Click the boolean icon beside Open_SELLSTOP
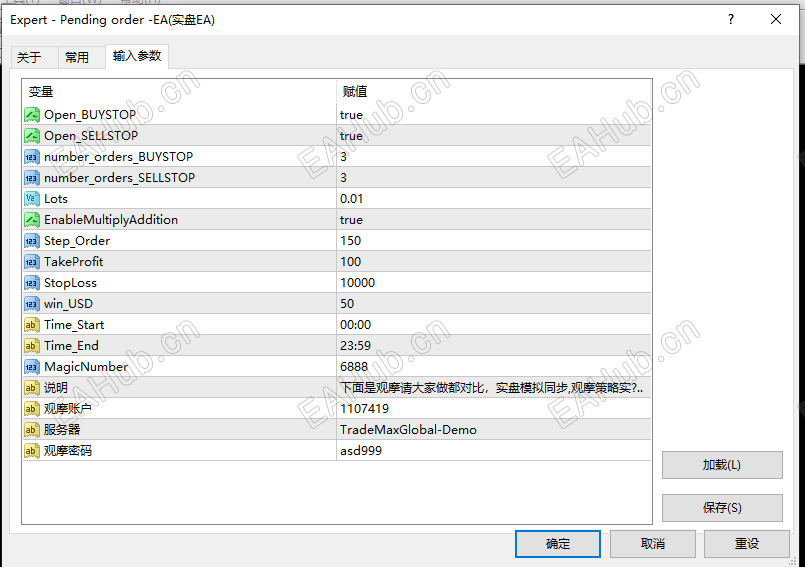Image resolution: width=805 pixels, height=567 pixels. [x=32, y=136]
